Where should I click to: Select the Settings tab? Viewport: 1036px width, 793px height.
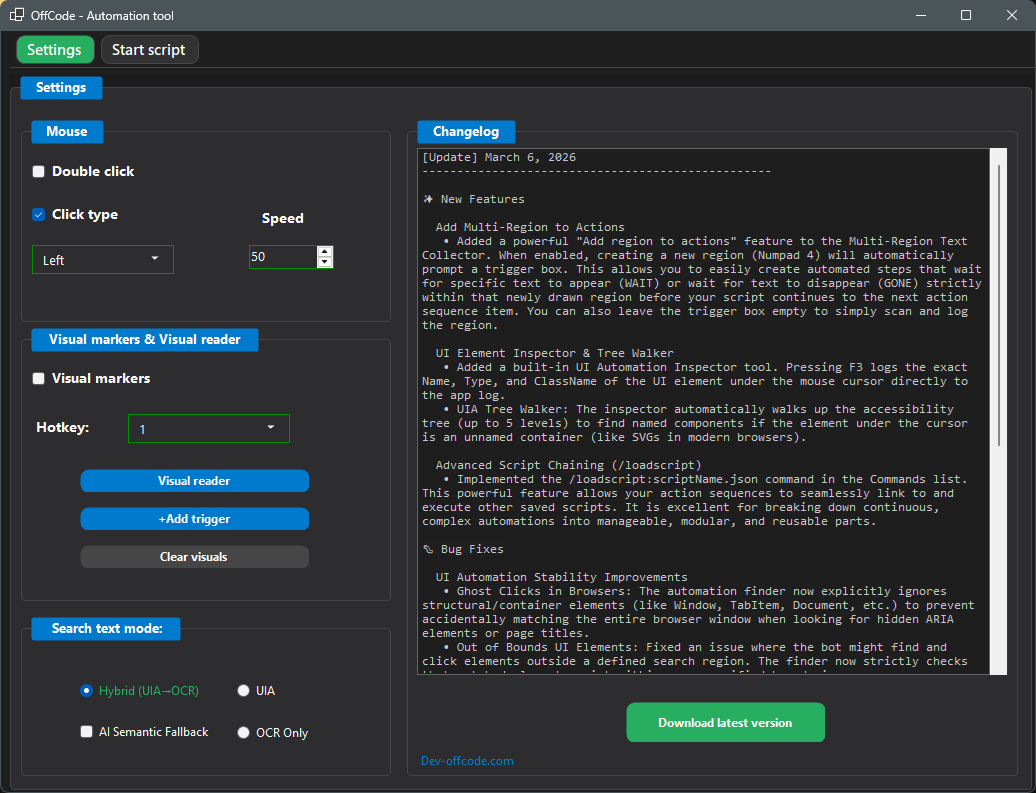tap(55, 49)
